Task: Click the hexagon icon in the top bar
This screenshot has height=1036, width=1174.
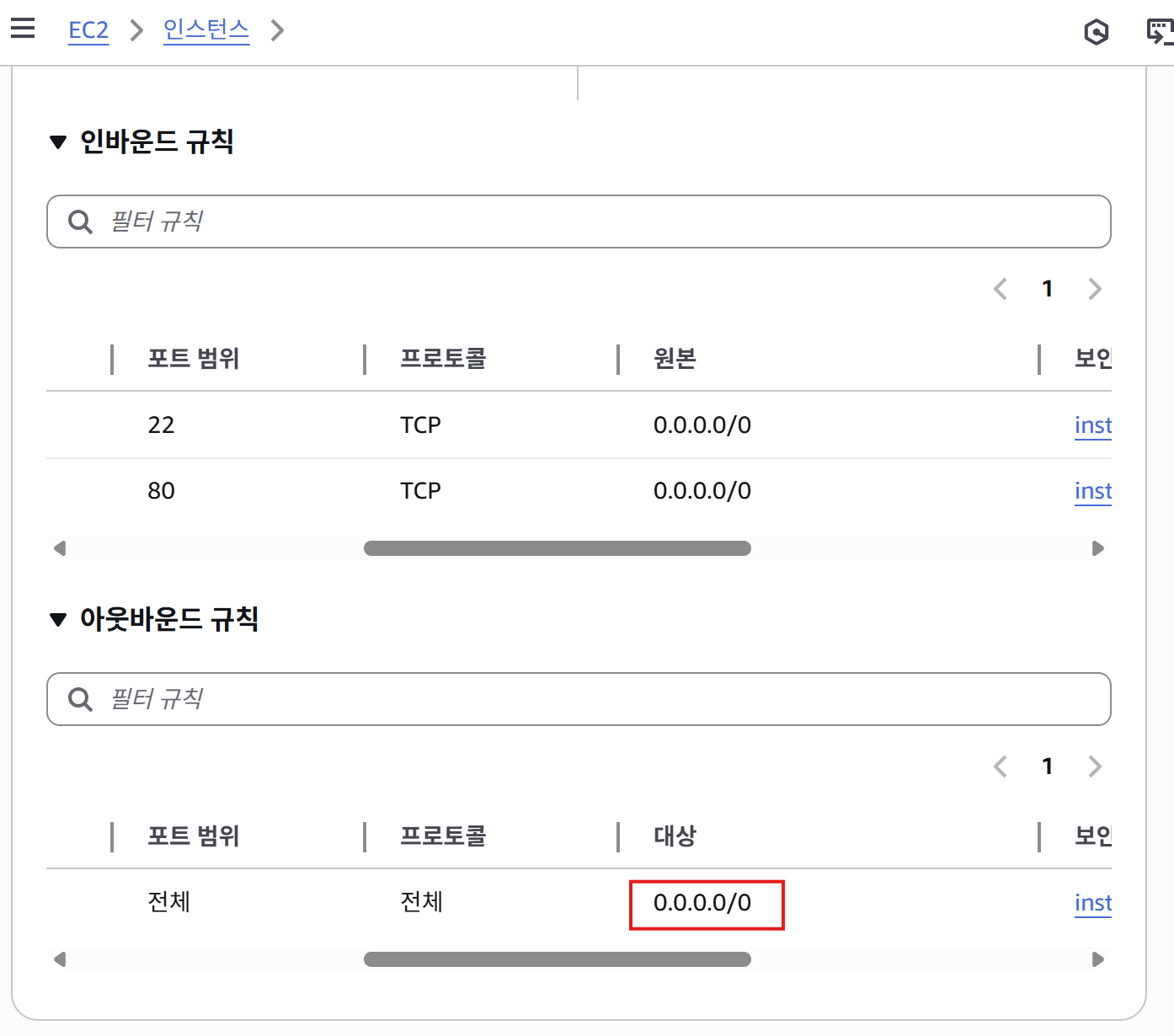Action: pos(1096,32)
